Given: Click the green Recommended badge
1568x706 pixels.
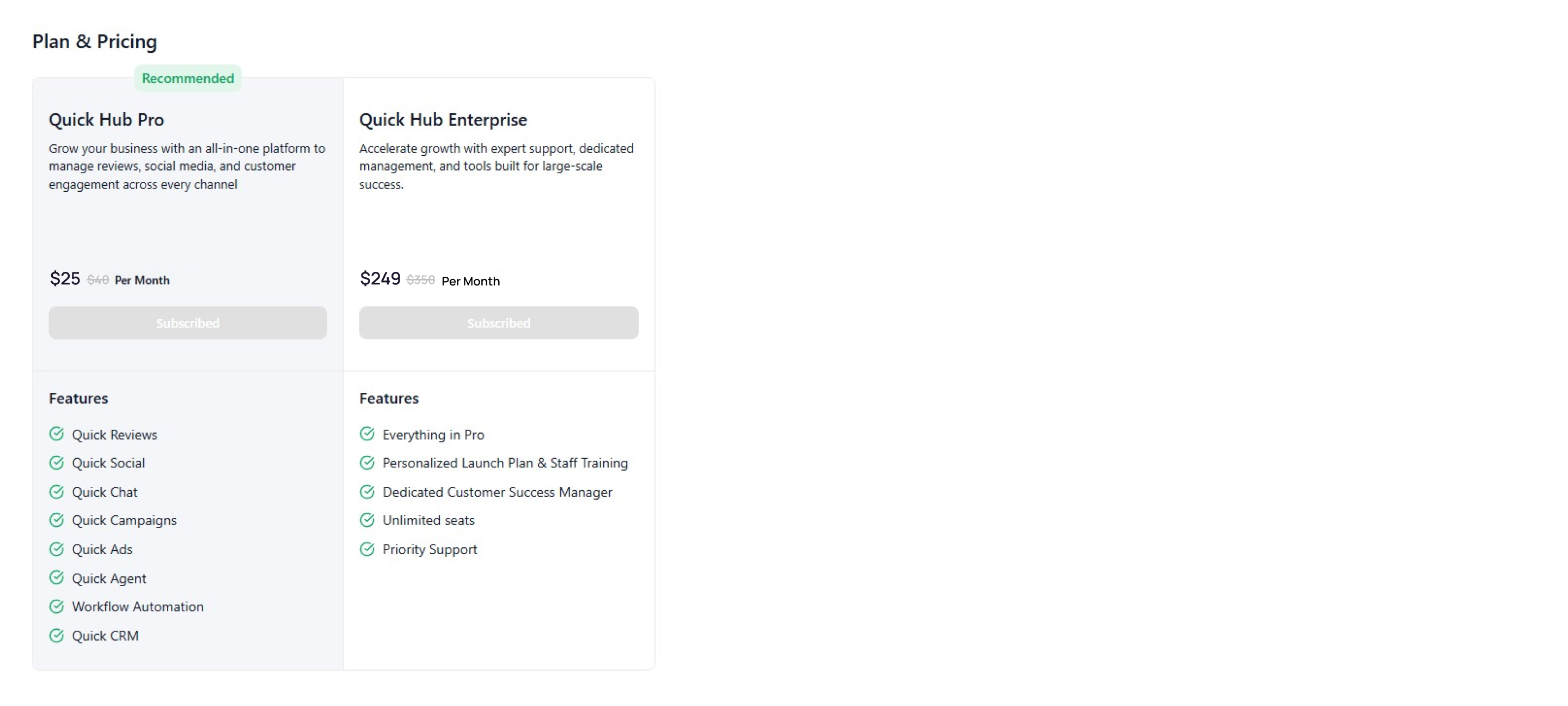Looking at the screenshot, I should [187, 78].
